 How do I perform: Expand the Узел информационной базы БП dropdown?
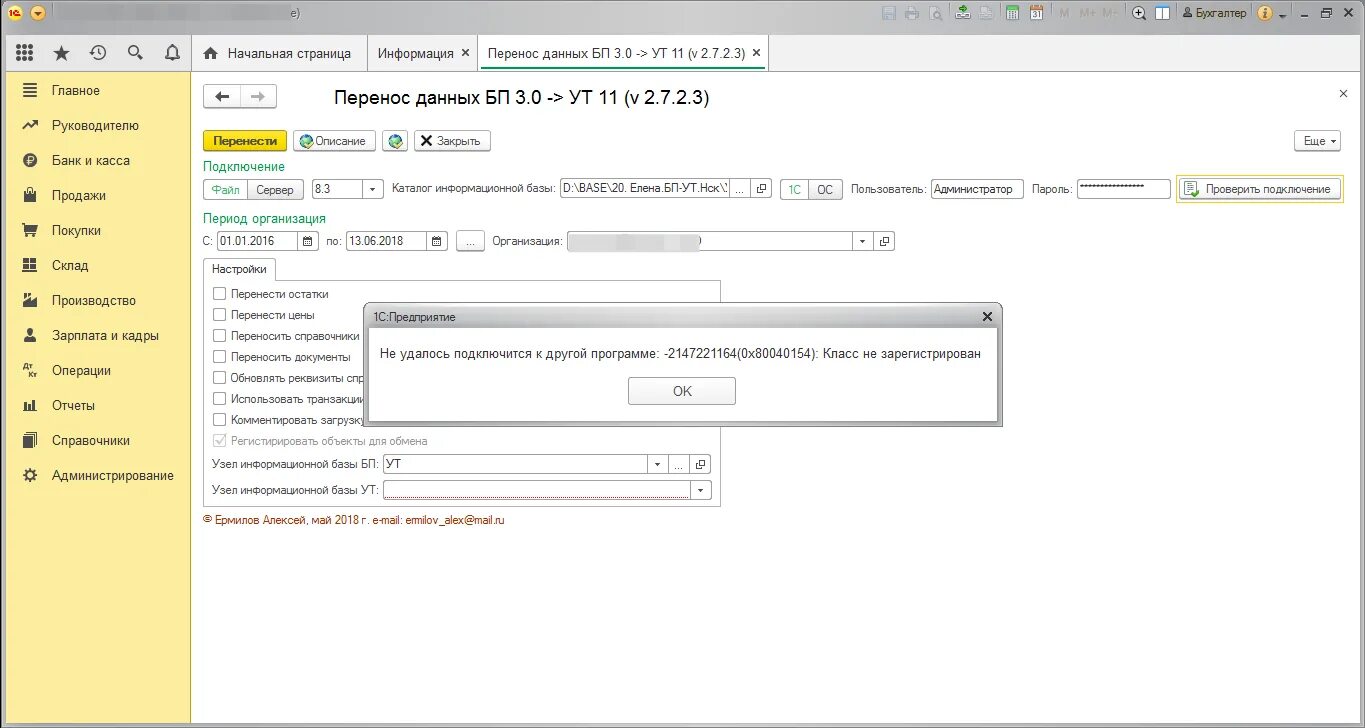tap(657, 464)
